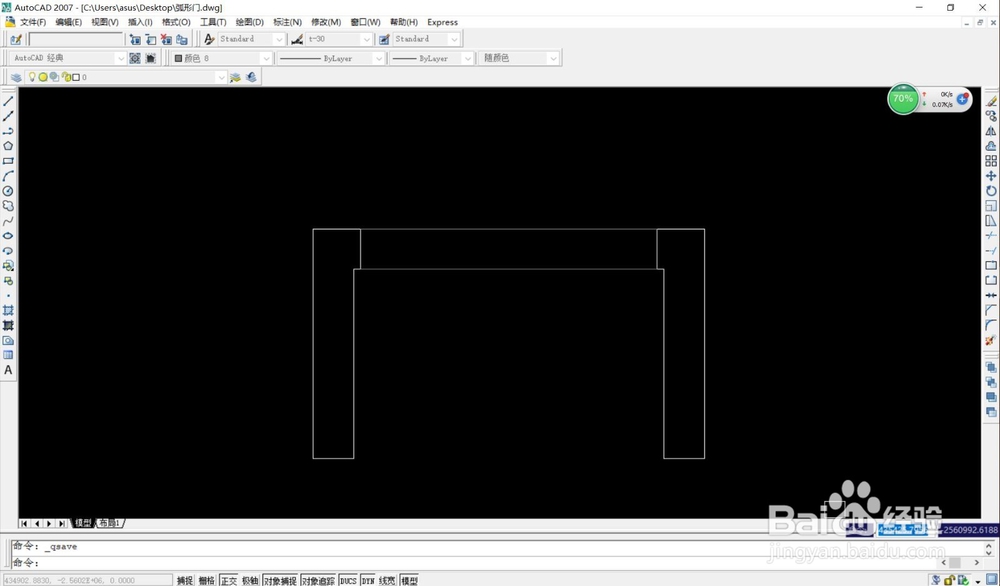Switch to the 布局1 layout tab

(x=109, y=524)
